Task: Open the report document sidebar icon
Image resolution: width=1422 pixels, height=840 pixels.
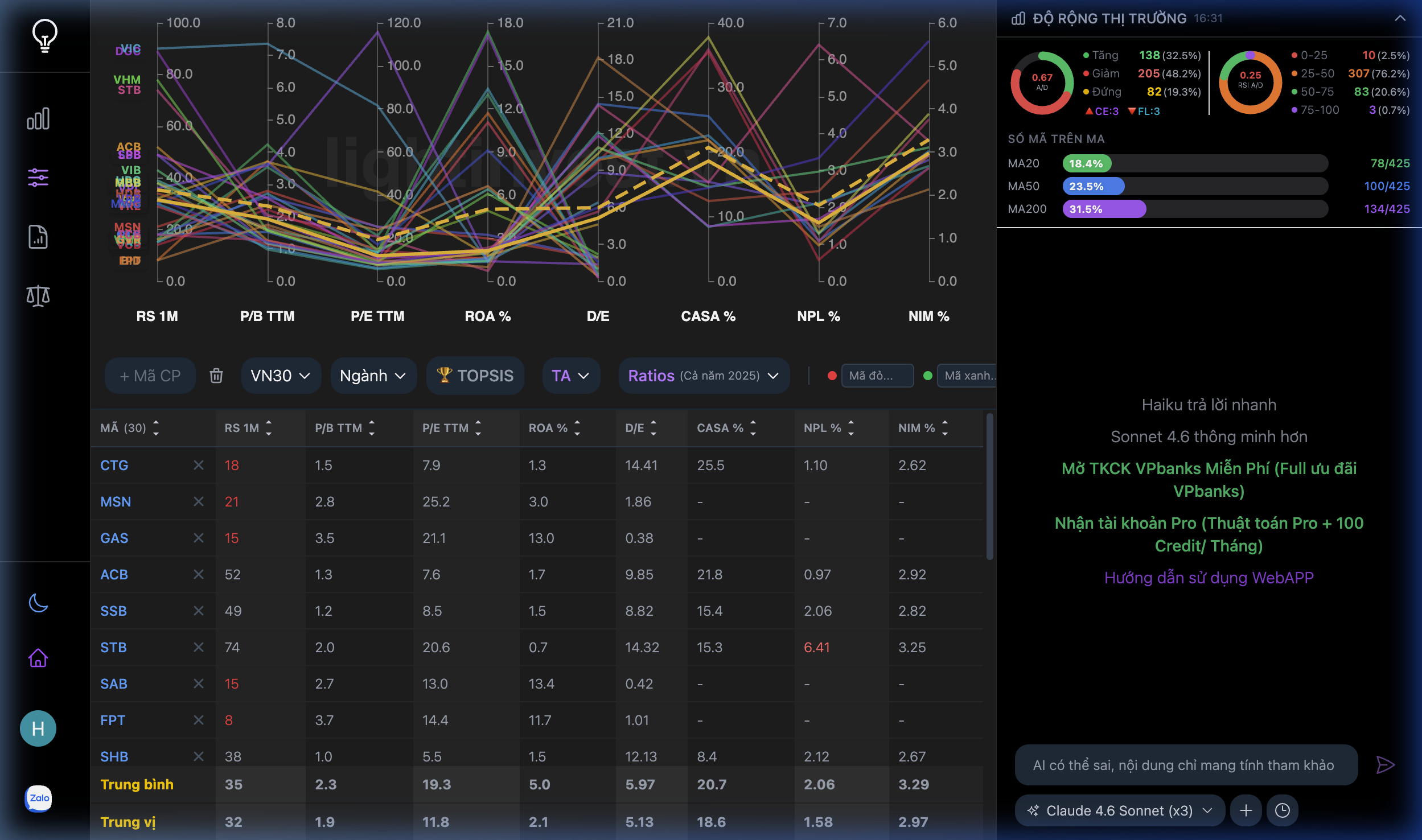Action: pyautogui.click(x=38, y=237)
